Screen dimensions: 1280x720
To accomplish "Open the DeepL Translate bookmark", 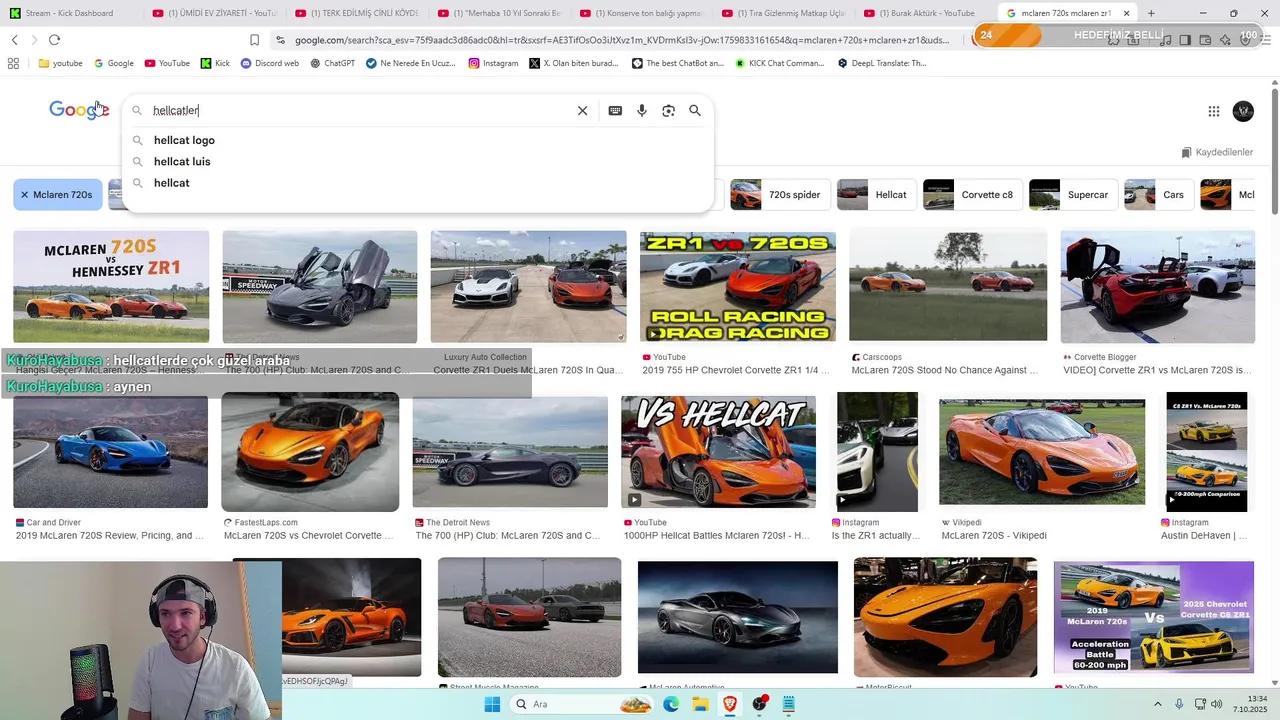I will pyautogui.click(x=881, y=63).
